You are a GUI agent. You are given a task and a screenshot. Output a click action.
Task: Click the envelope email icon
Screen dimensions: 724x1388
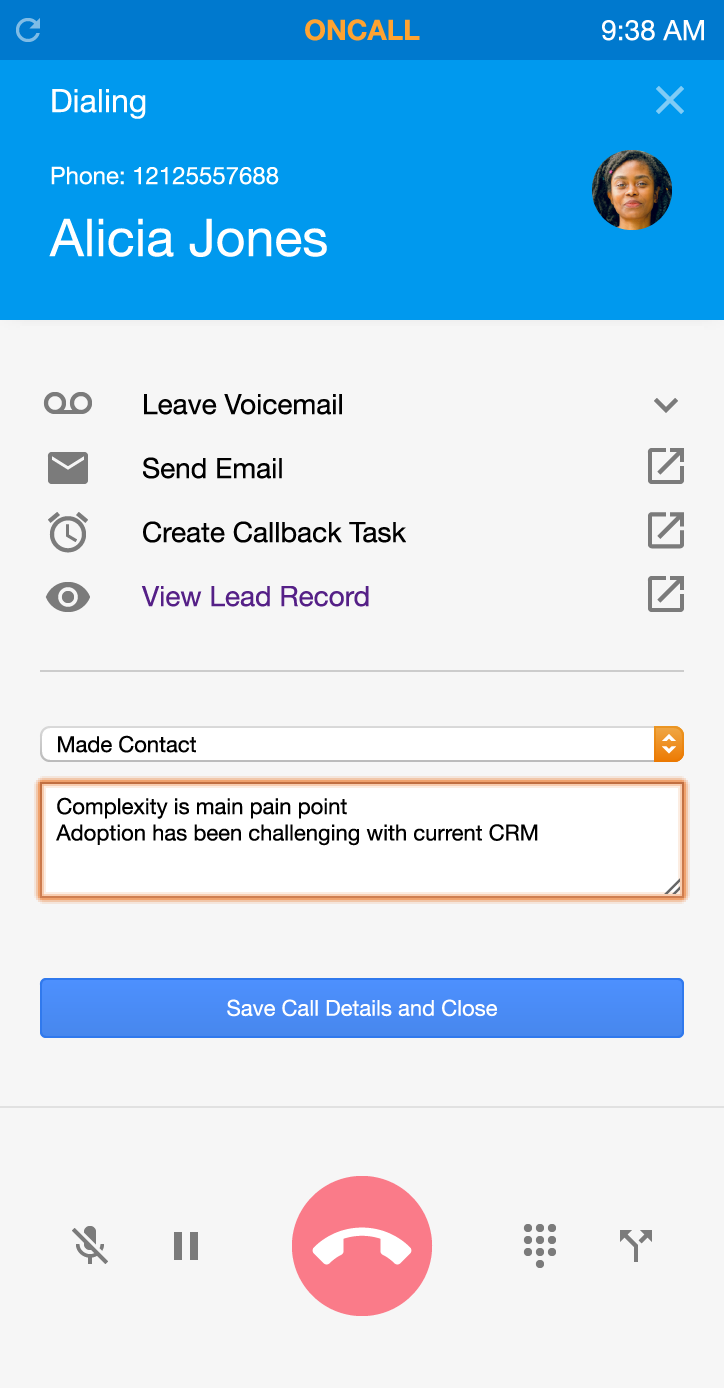click(x=68, y=468)
